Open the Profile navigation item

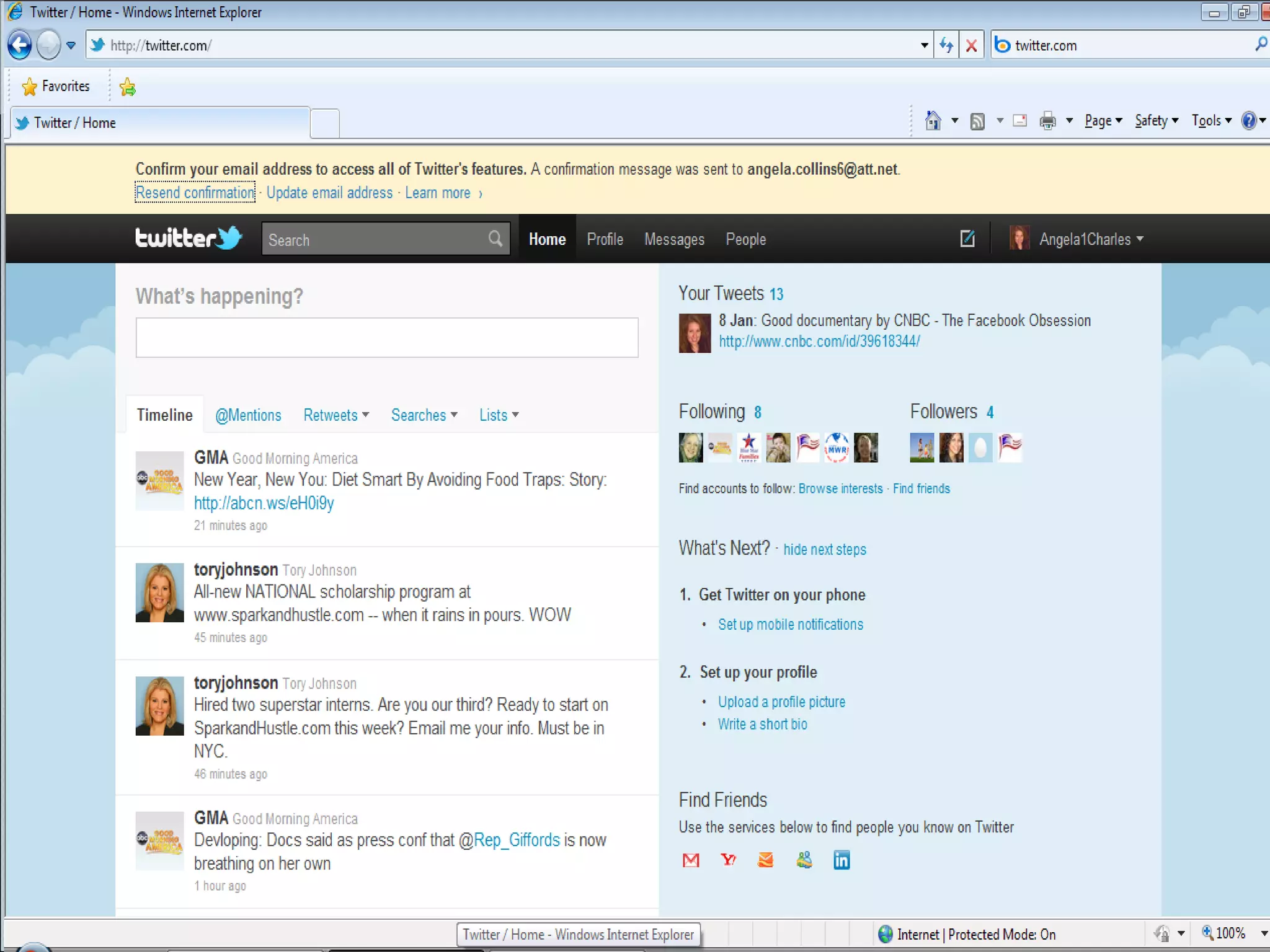coord(605,239)
